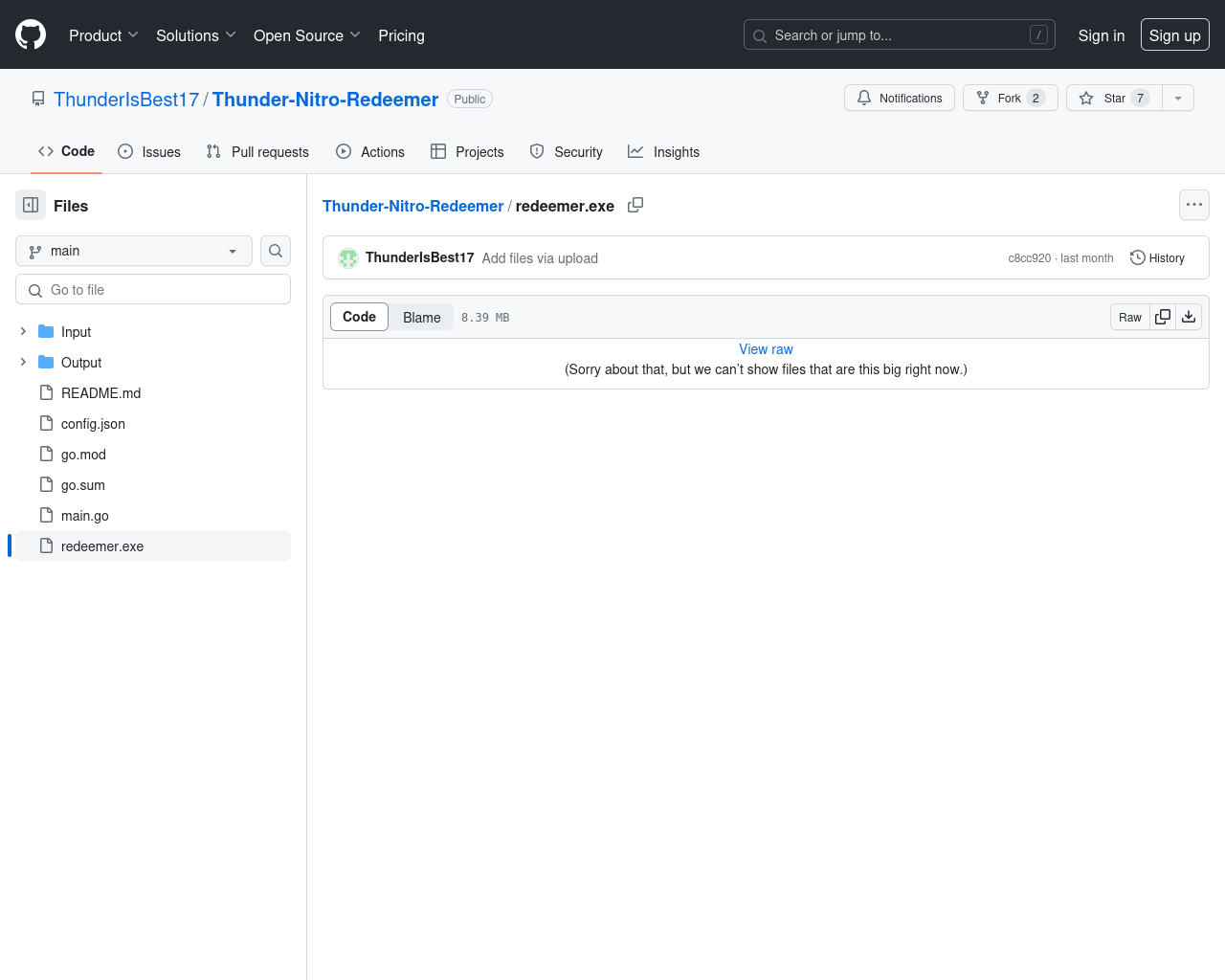Open main.go in the file tree
The image size is (1225, 980).
pyautogui.click(x=85, y=516)
